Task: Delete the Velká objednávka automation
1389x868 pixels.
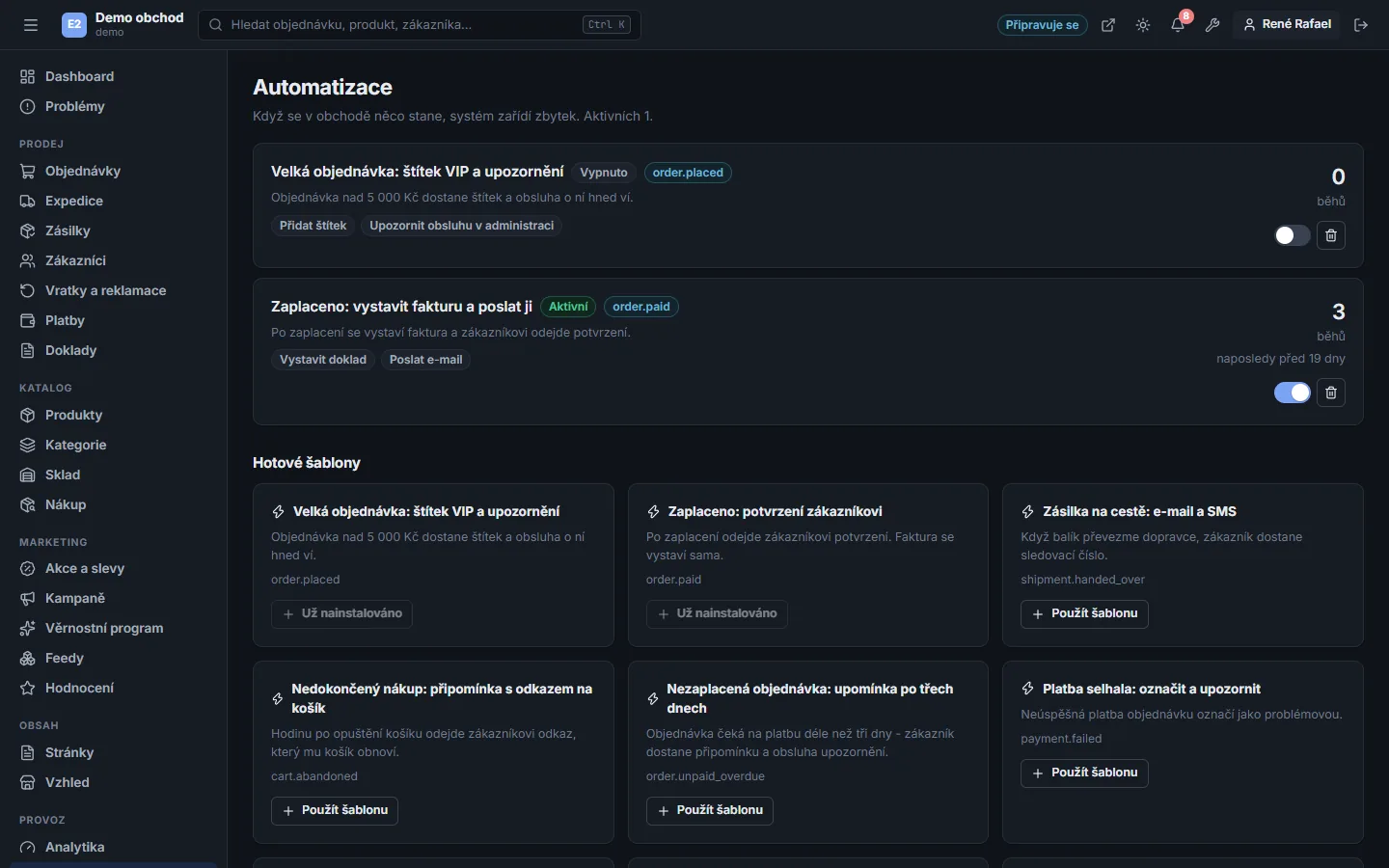Action: (1331, 235)
